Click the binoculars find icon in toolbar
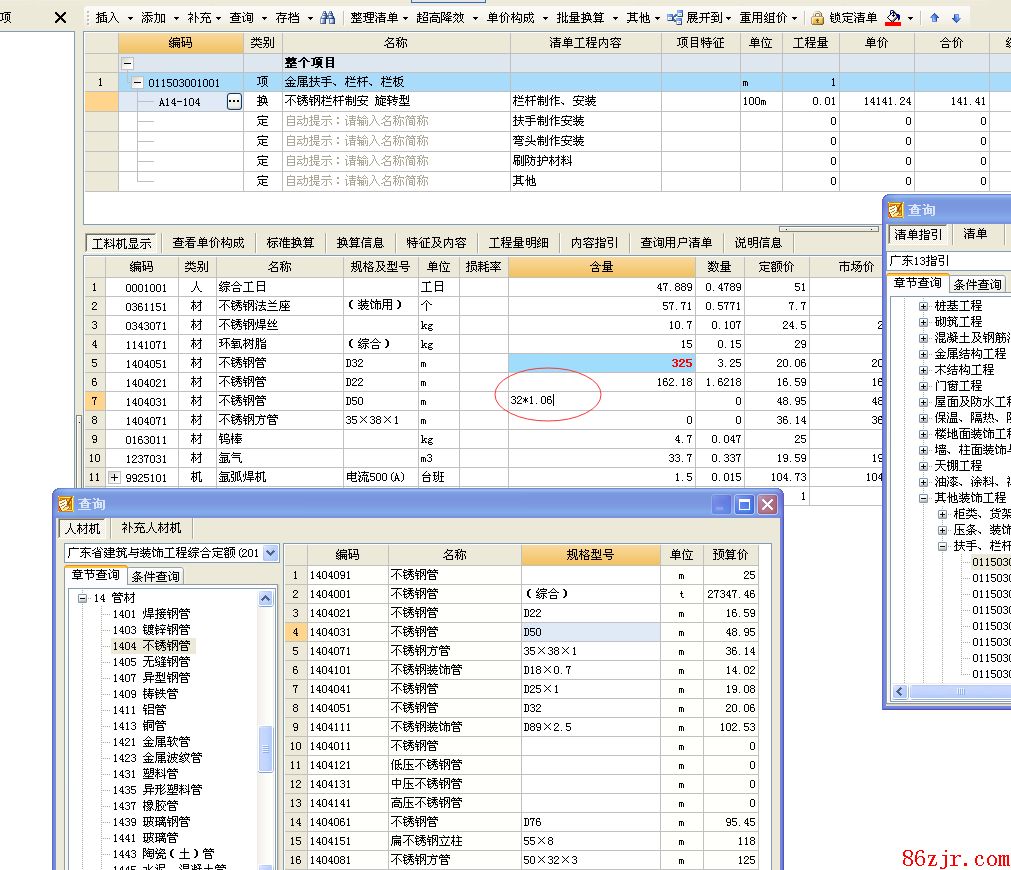This screenshot has height=870, width=1011. point(328,18)
